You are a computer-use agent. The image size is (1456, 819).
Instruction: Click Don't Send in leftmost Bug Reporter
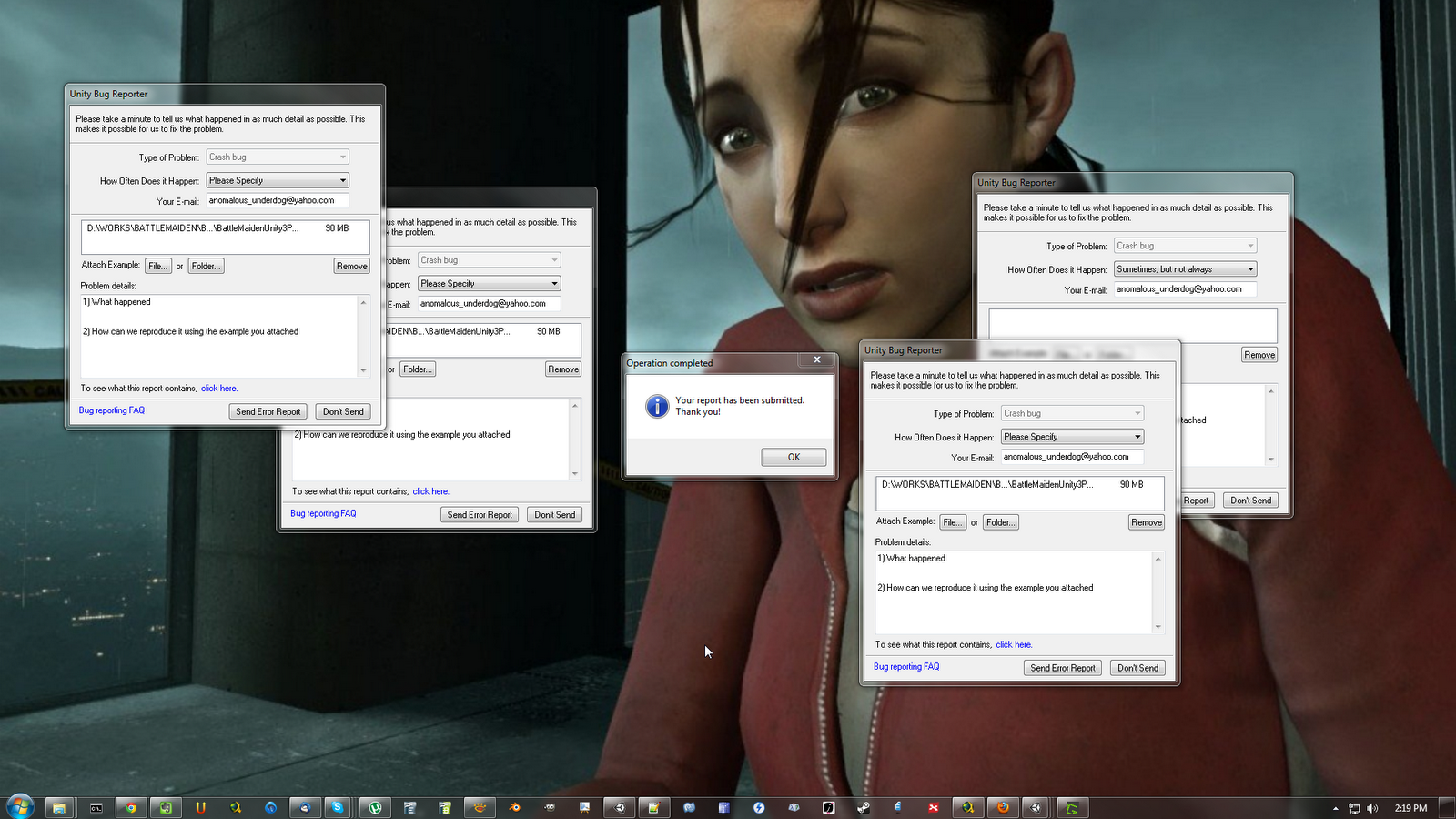343,411
